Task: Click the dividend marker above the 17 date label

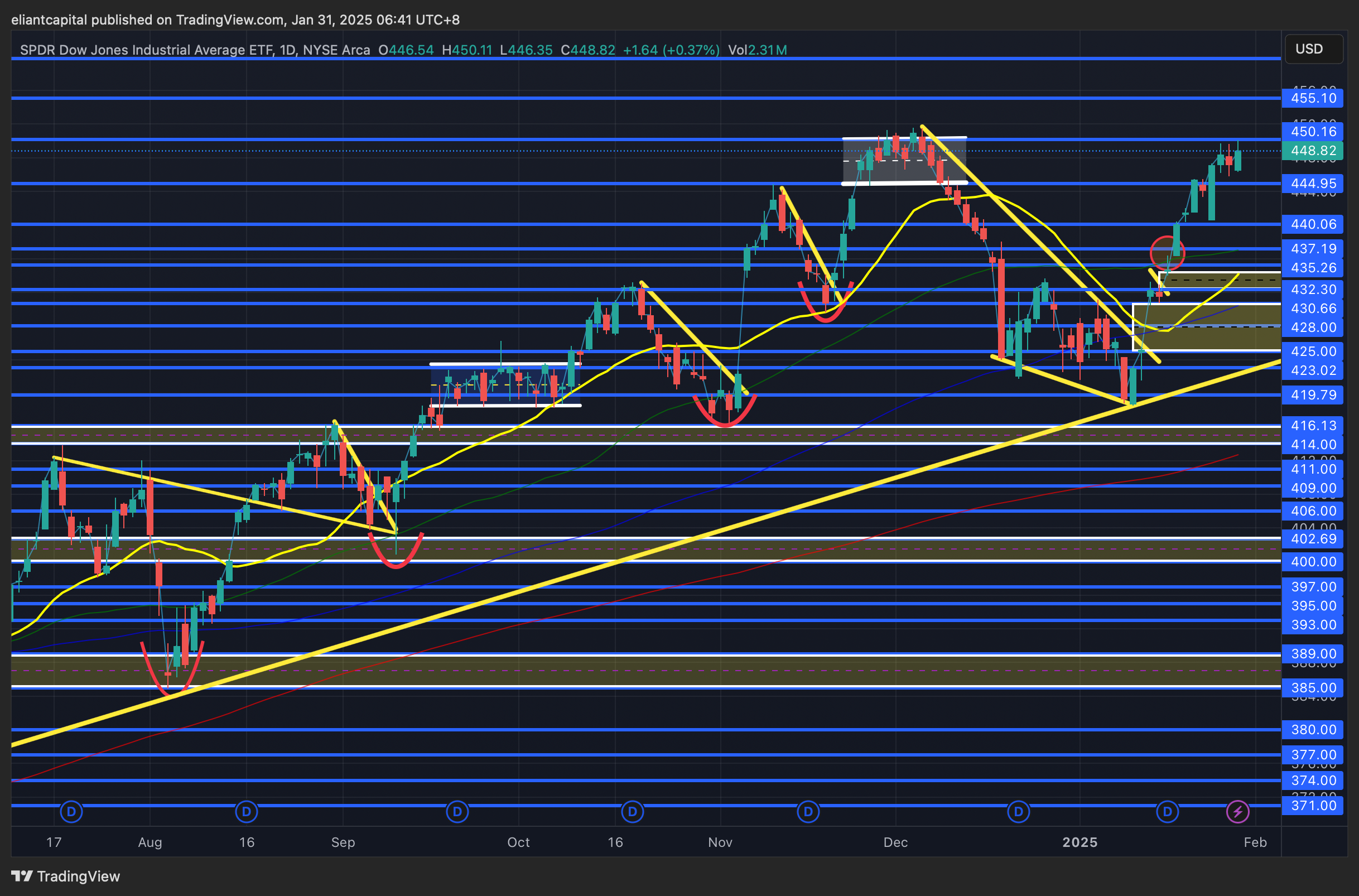Action: coord(71,811)
